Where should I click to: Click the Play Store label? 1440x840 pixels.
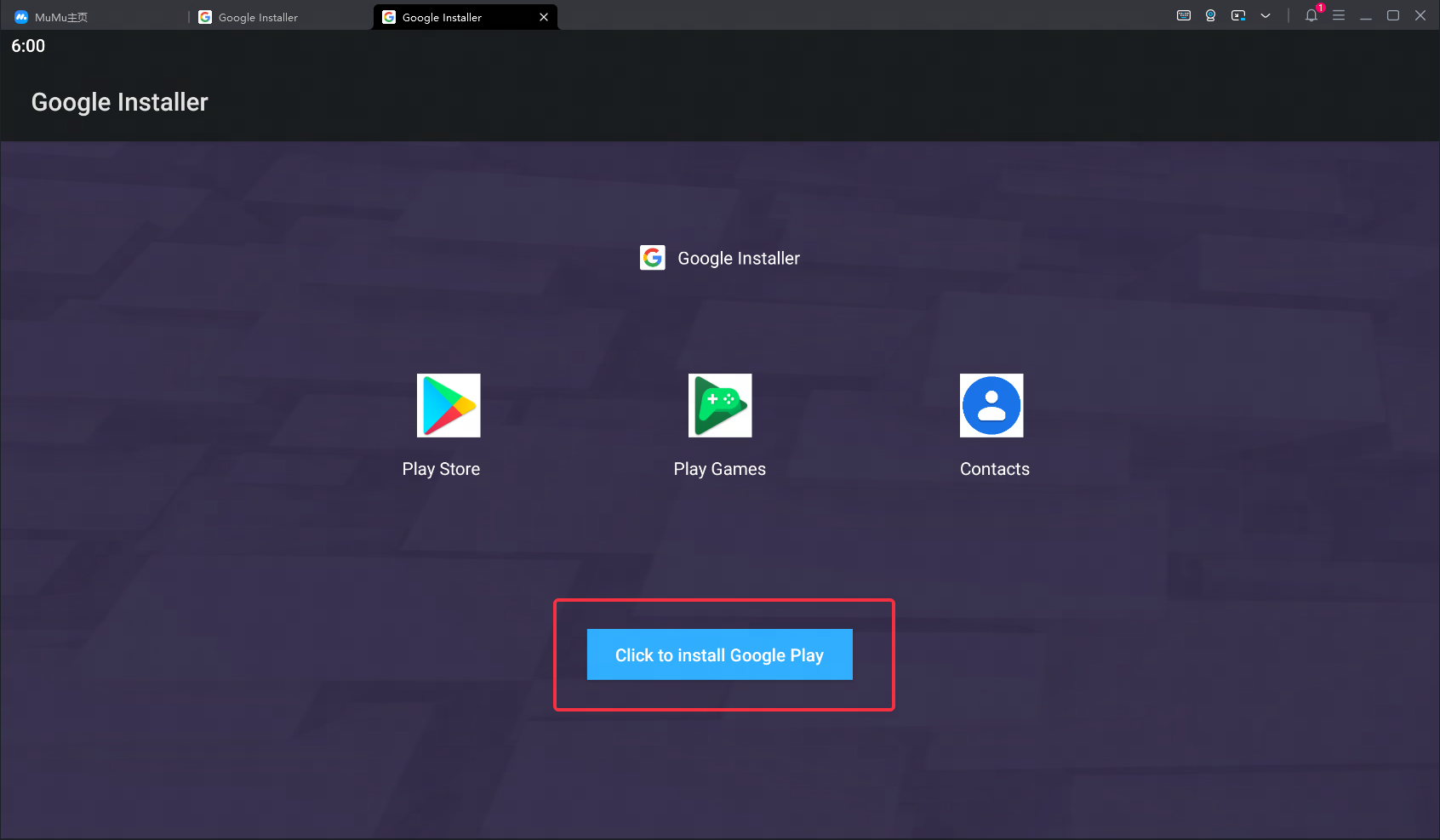tap(441, 469)
